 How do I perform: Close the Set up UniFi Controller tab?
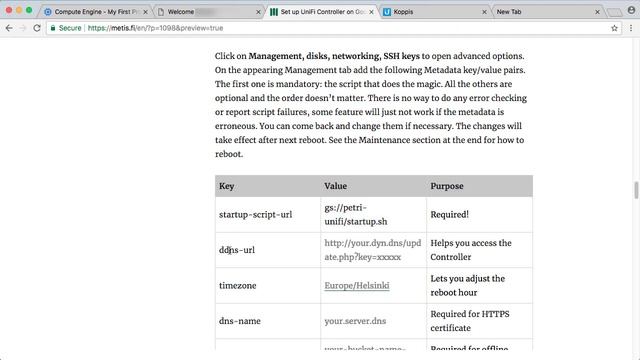pos(371,12)
